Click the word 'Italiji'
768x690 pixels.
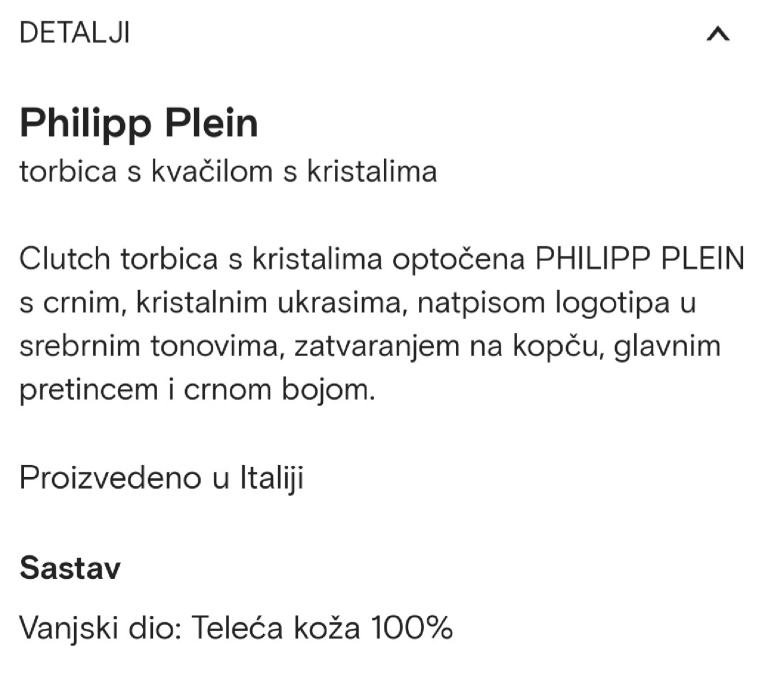point(270,477)
